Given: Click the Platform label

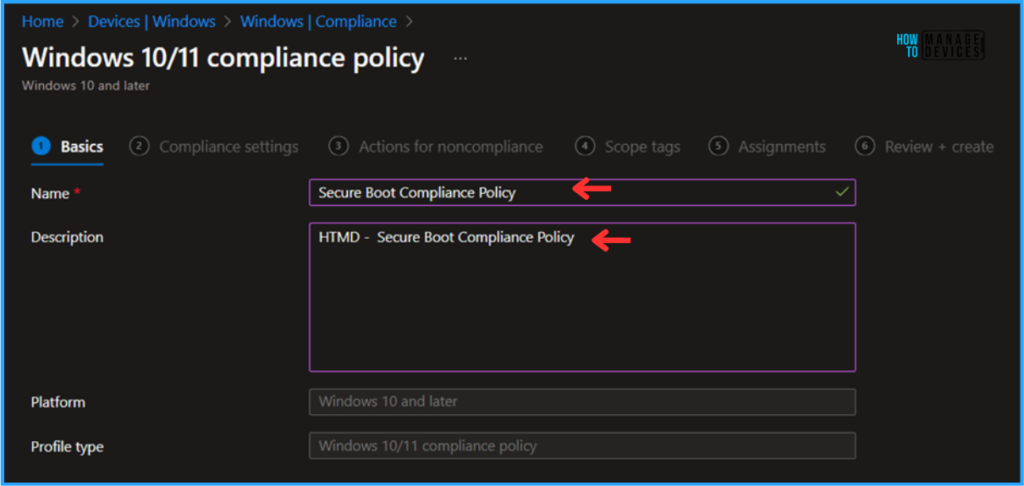Looking at the screenshot, I should coord(58,402).
